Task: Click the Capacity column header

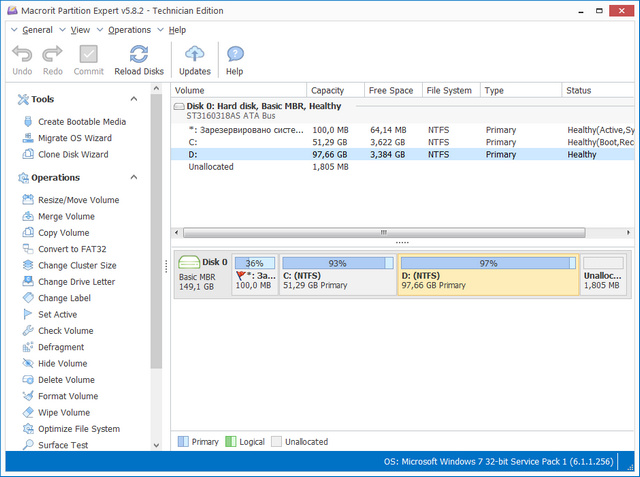Action: 327,91
